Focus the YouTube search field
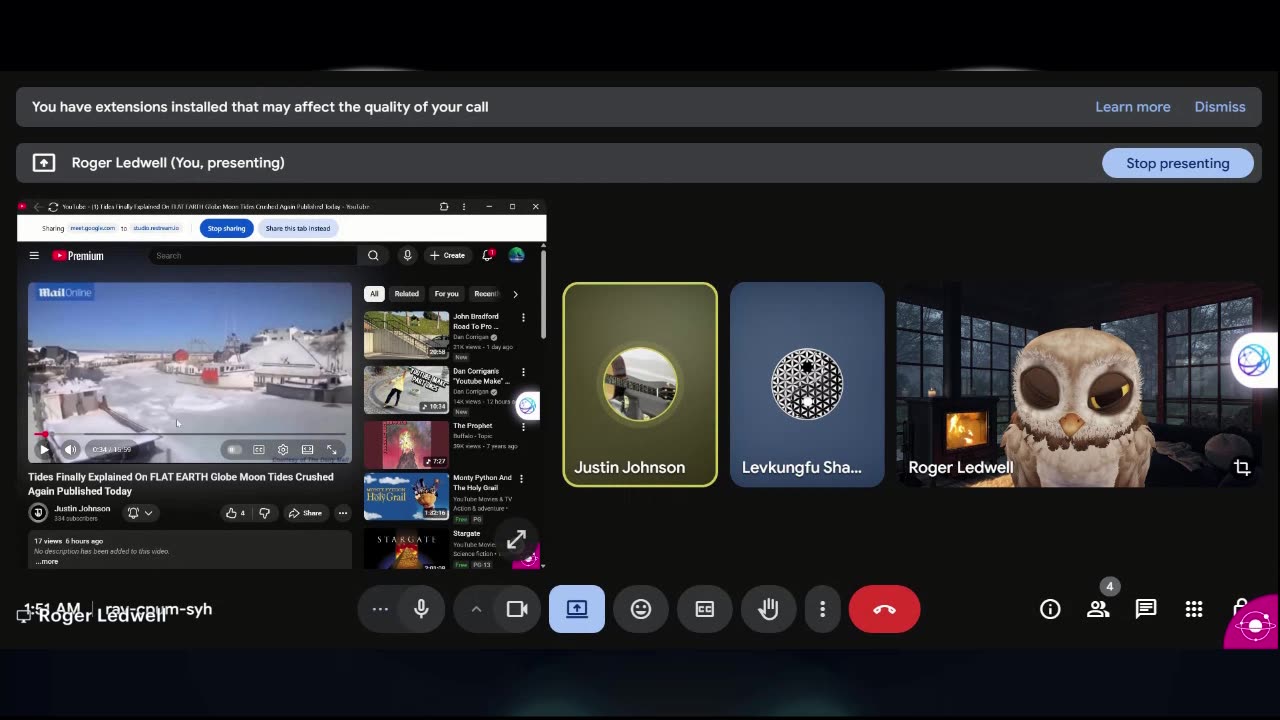Image resolution: width=1280 pixels, height=720 pixels. click(x=253, y=255)
